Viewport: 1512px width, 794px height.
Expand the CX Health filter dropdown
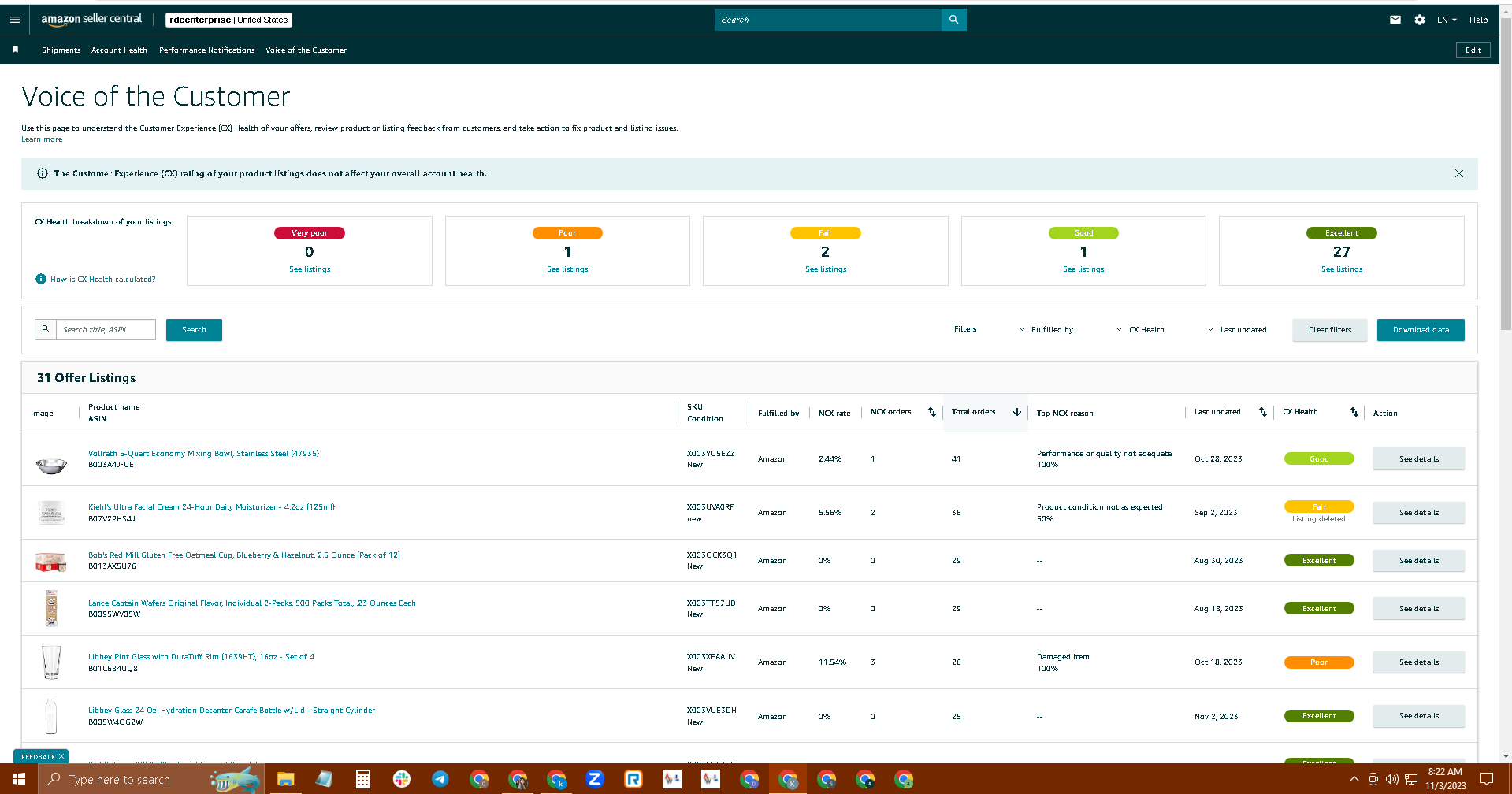[x=1140, y=330]
